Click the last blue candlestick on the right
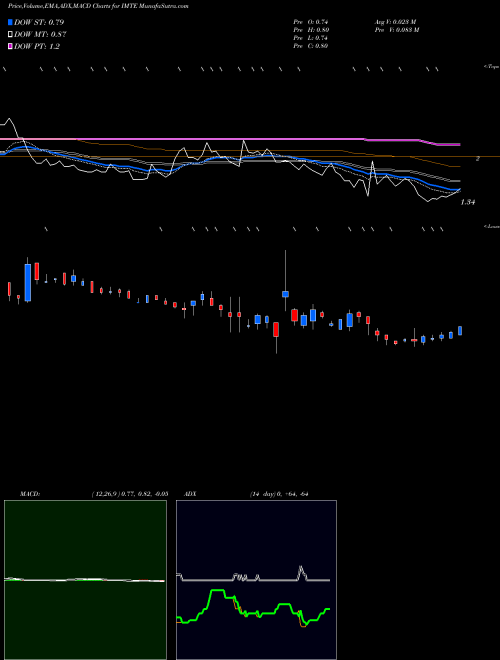 pos(460,331)
